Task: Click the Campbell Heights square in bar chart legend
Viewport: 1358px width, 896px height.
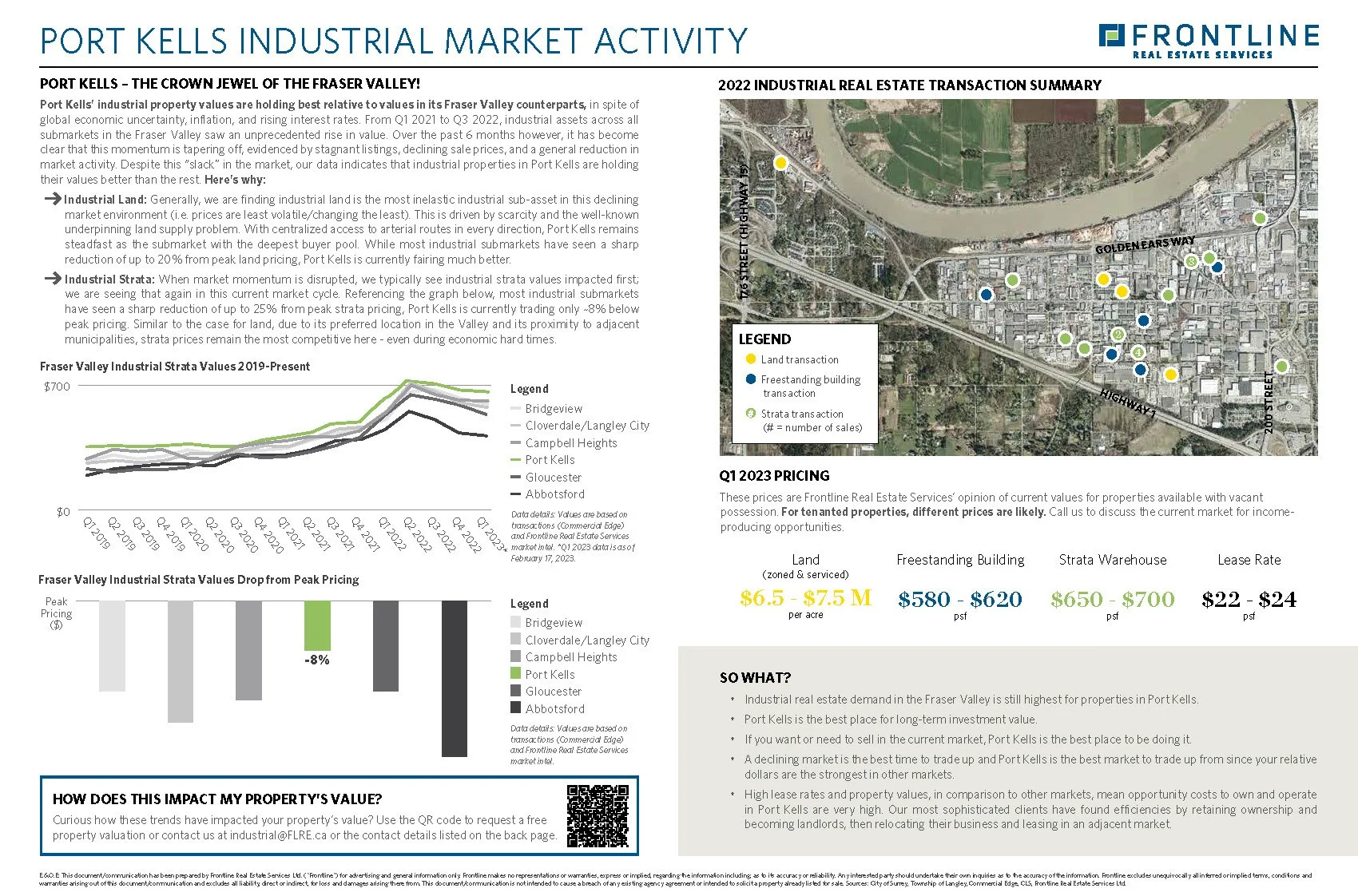Action: 516,656
